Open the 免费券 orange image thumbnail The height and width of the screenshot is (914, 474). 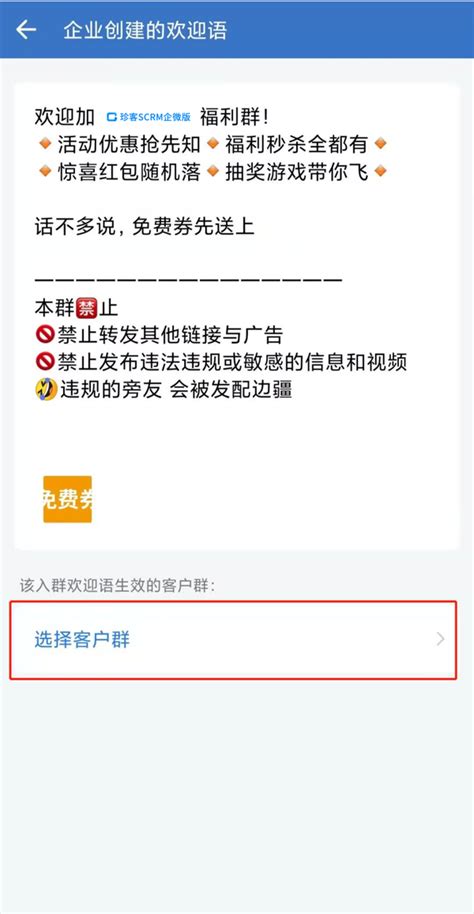68,499
